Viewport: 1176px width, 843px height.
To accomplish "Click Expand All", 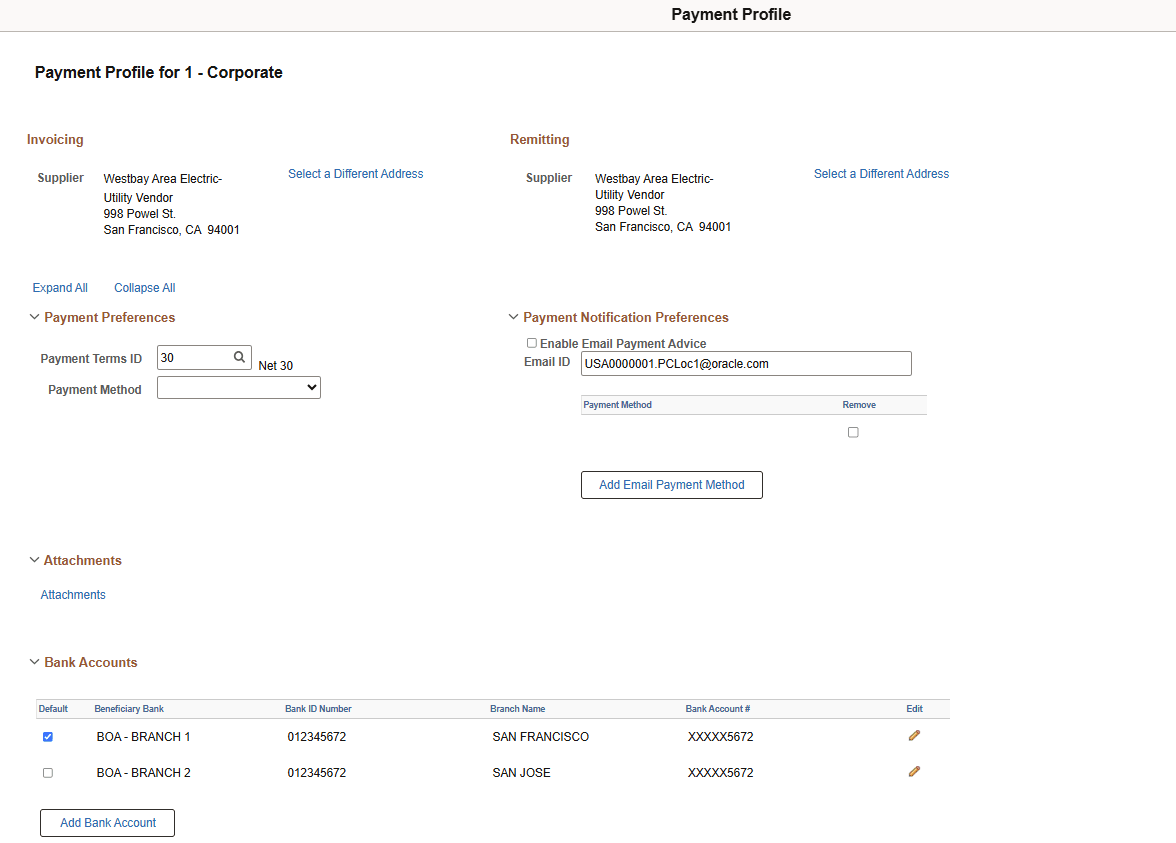I will [60, 287].
